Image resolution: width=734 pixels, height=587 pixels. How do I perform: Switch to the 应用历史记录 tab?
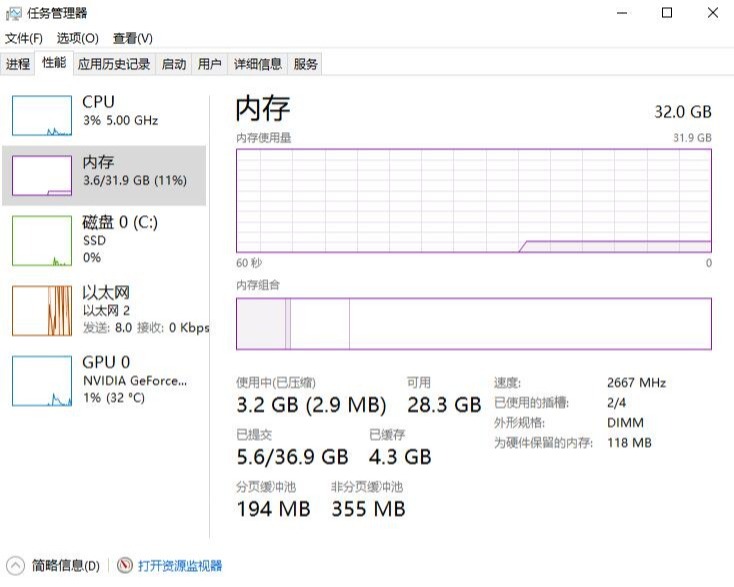point(114,64)
